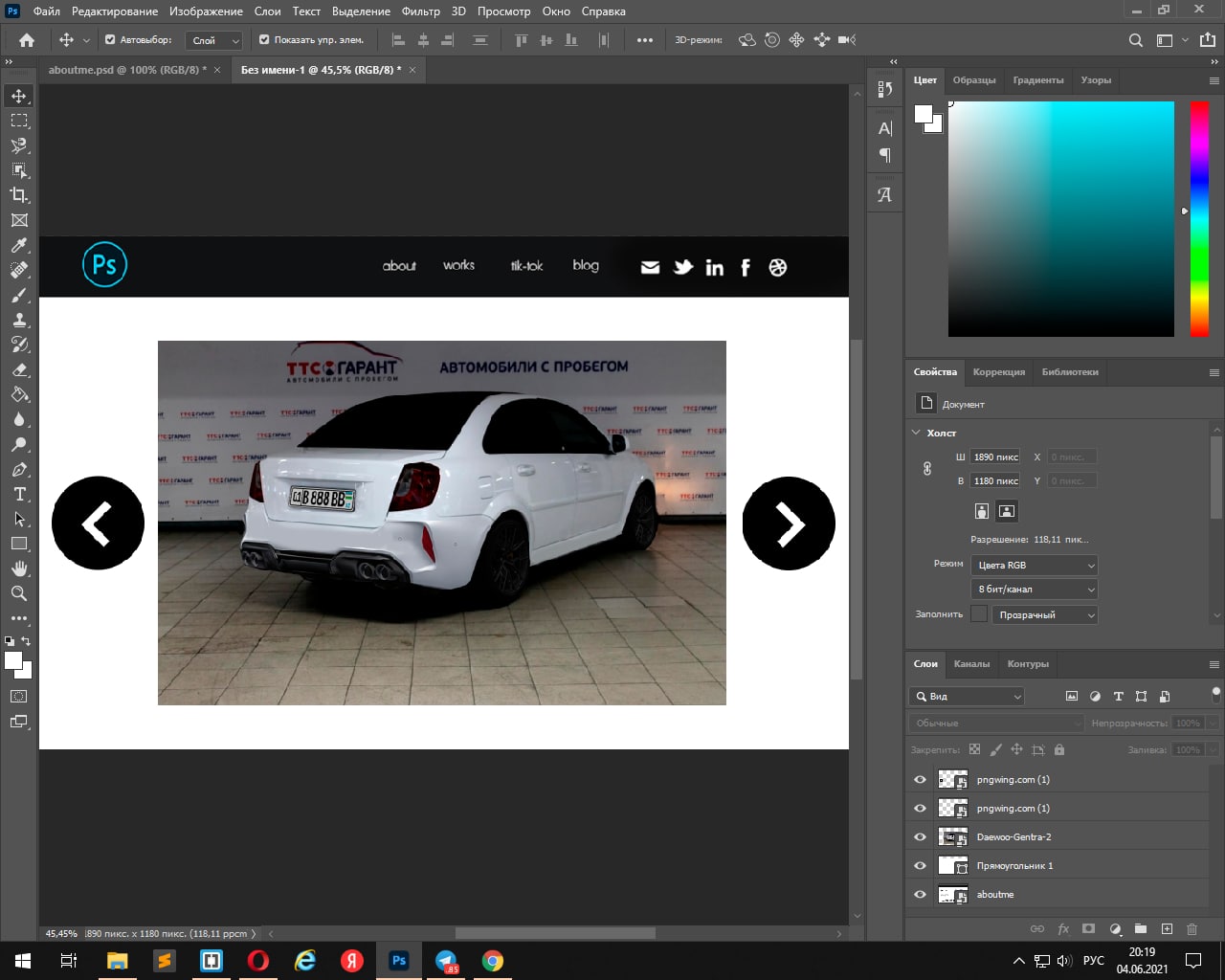Open the Изображение menu
Screen dimensions: 1225x980
206,11
